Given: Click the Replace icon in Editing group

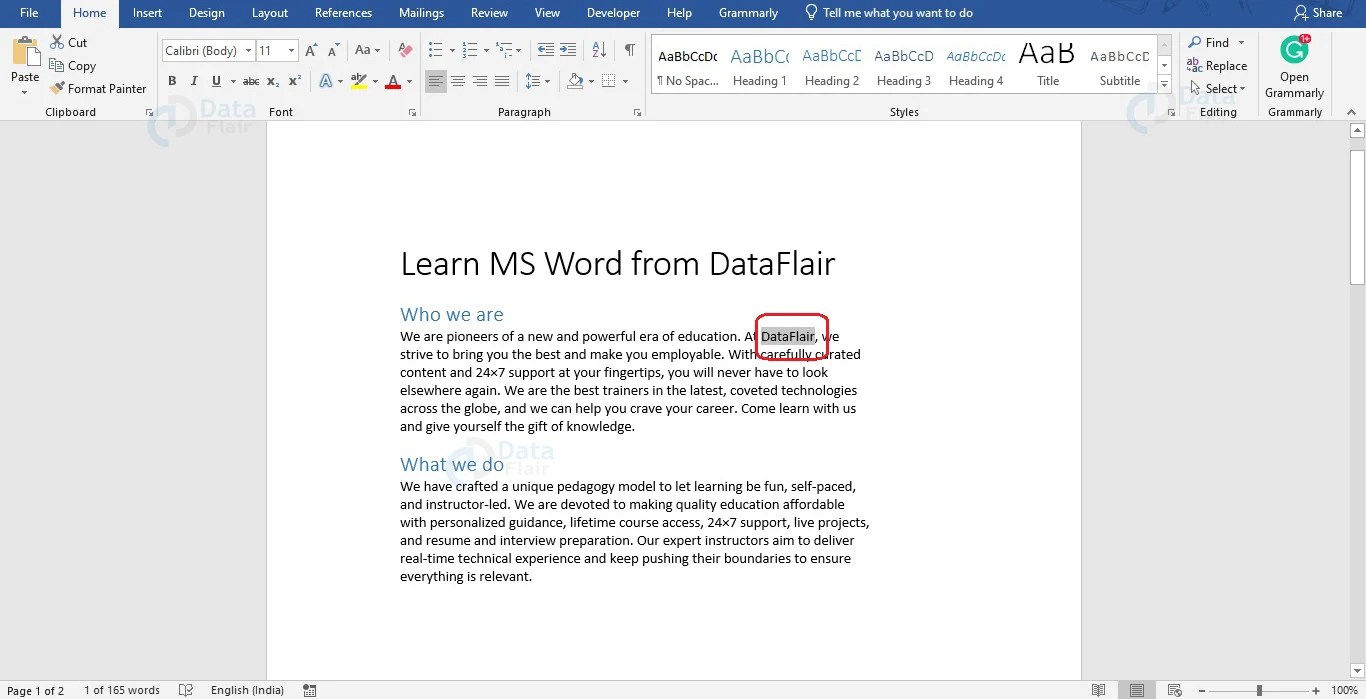Looking at the screenshot, I should (1217, 65).
